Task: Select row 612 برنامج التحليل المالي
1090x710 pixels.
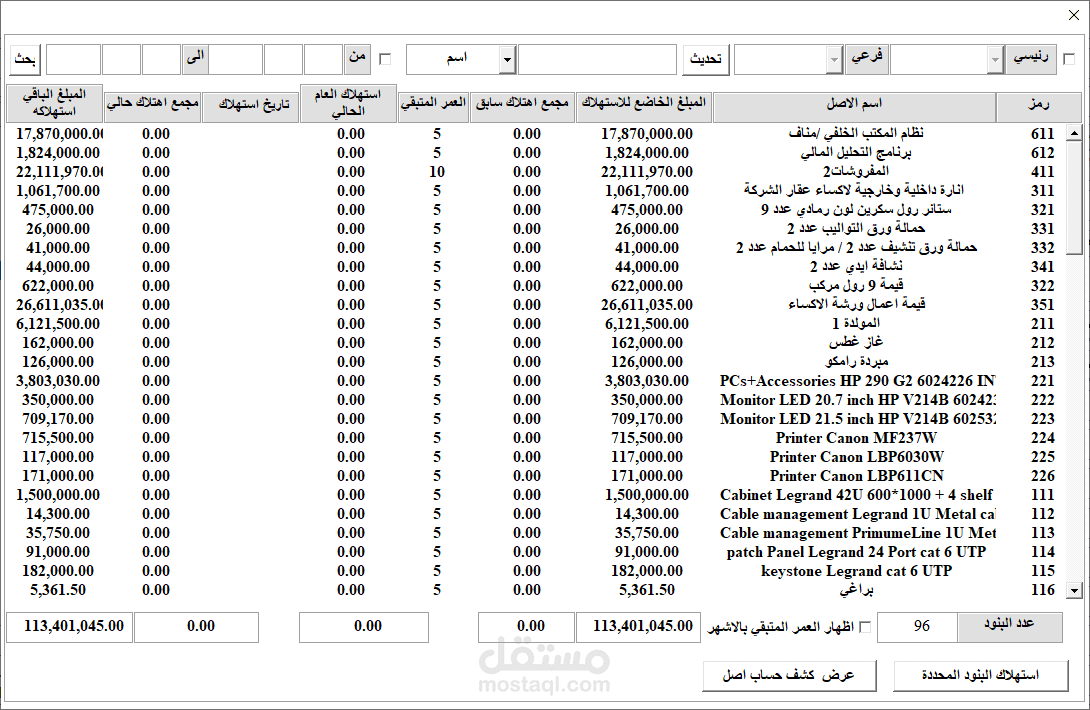Action: point(536,153)
